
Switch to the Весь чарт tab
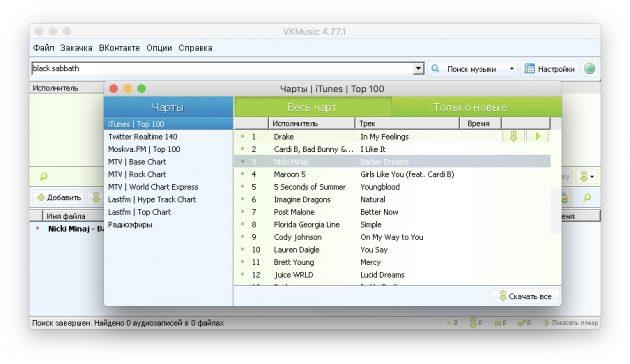pos(312,107)
